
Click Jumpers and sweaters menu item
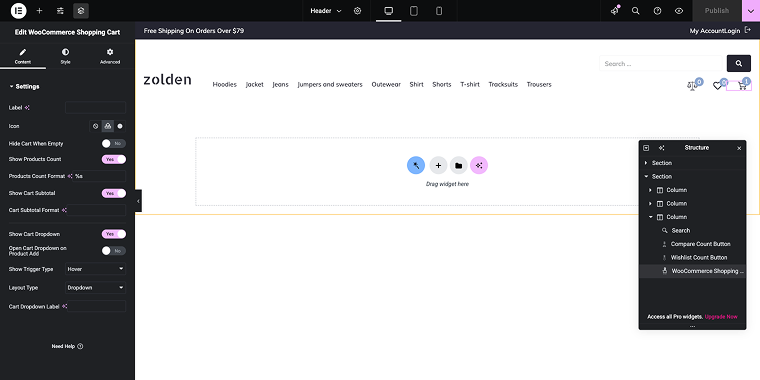[x=330, y=84]
